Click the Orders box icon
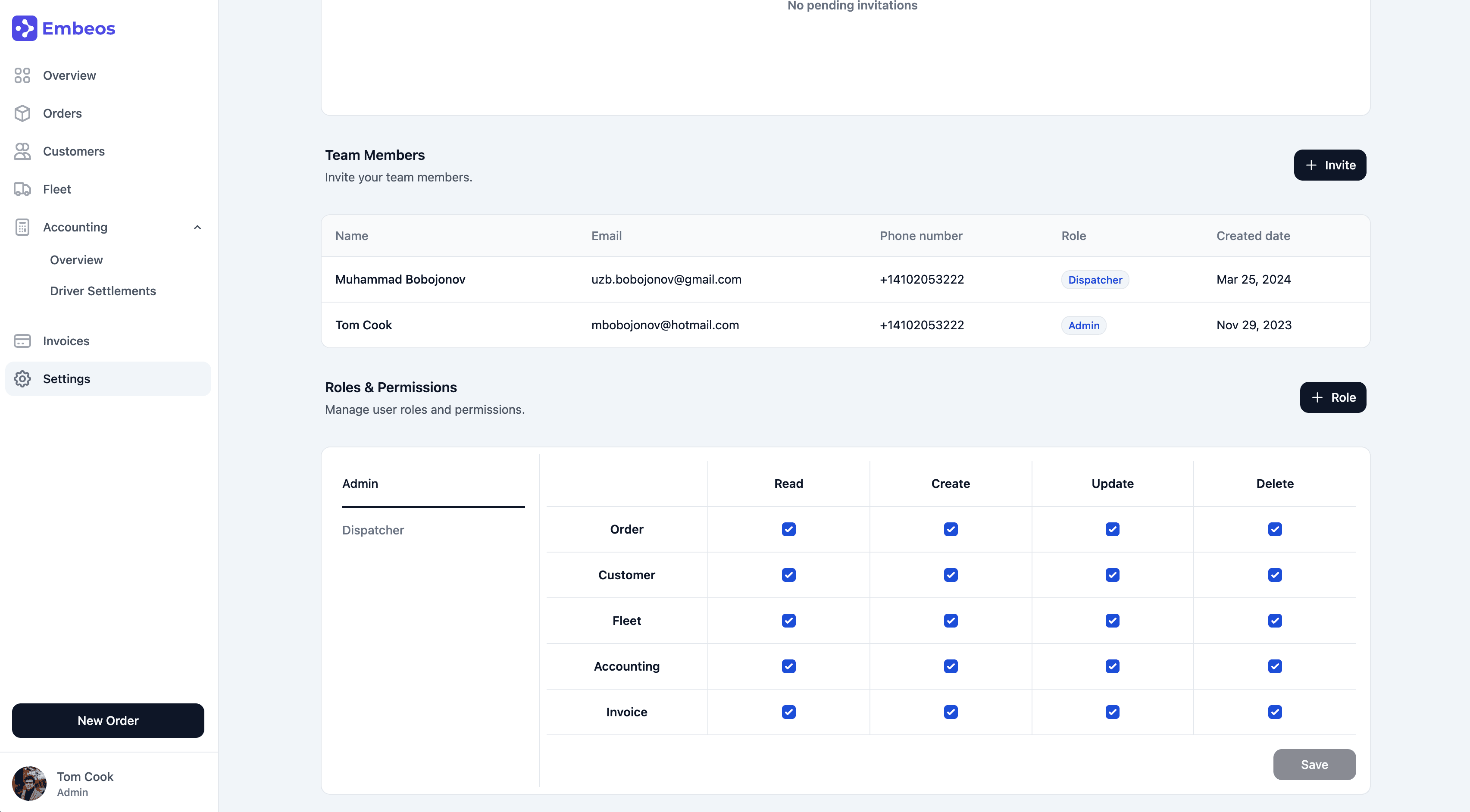This screenshot has width=1470, height=812. point(22,113)
